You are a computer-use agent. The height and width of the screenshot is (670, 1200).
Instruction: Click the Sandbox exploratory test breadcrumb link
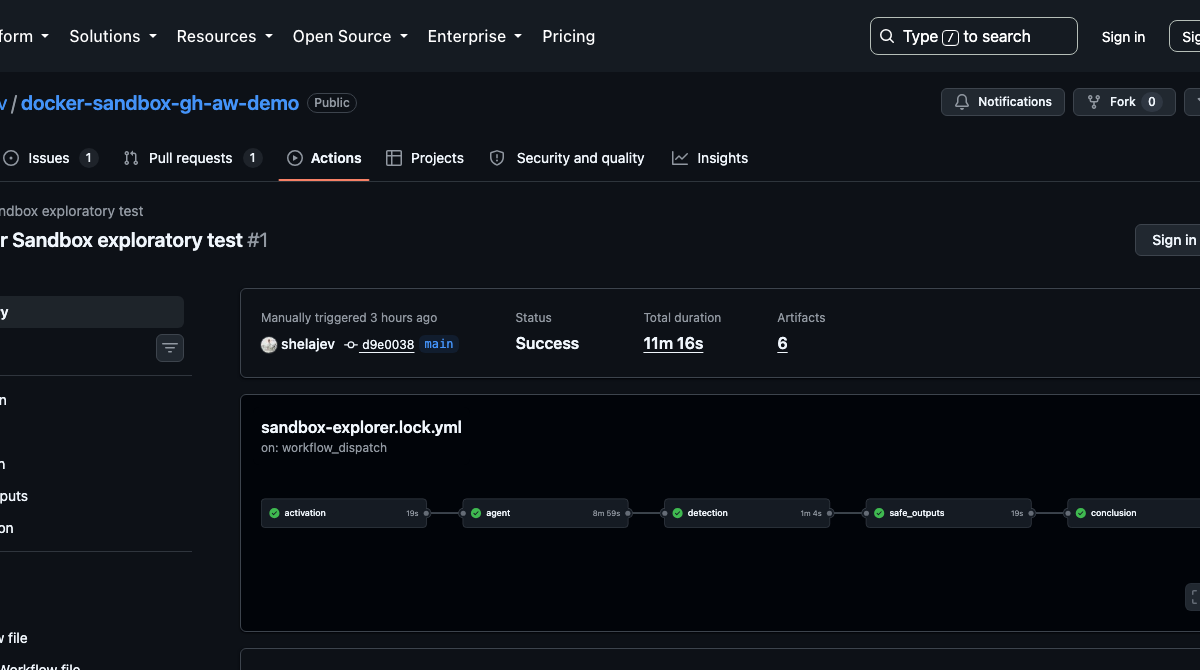click(72, 212)
